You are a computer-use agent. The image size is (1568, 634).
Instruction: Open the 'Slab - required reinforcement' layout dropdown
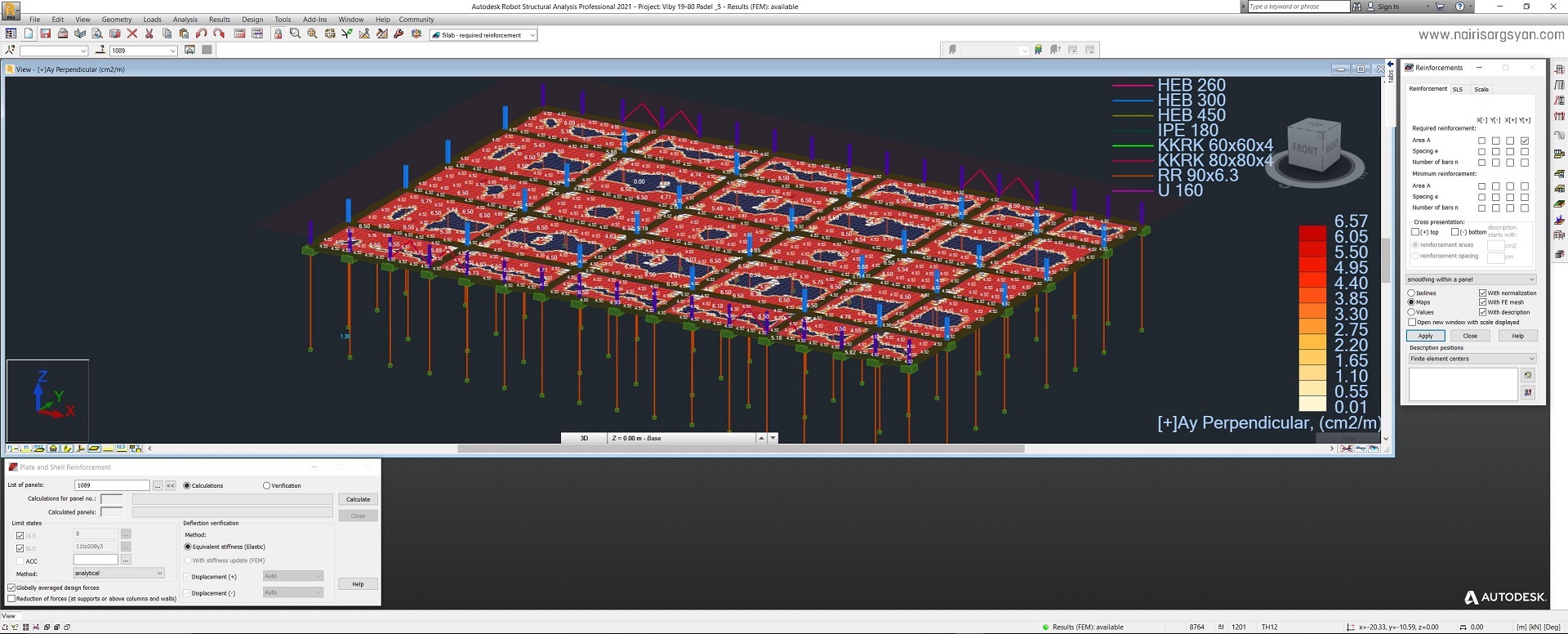click(532, 35)
